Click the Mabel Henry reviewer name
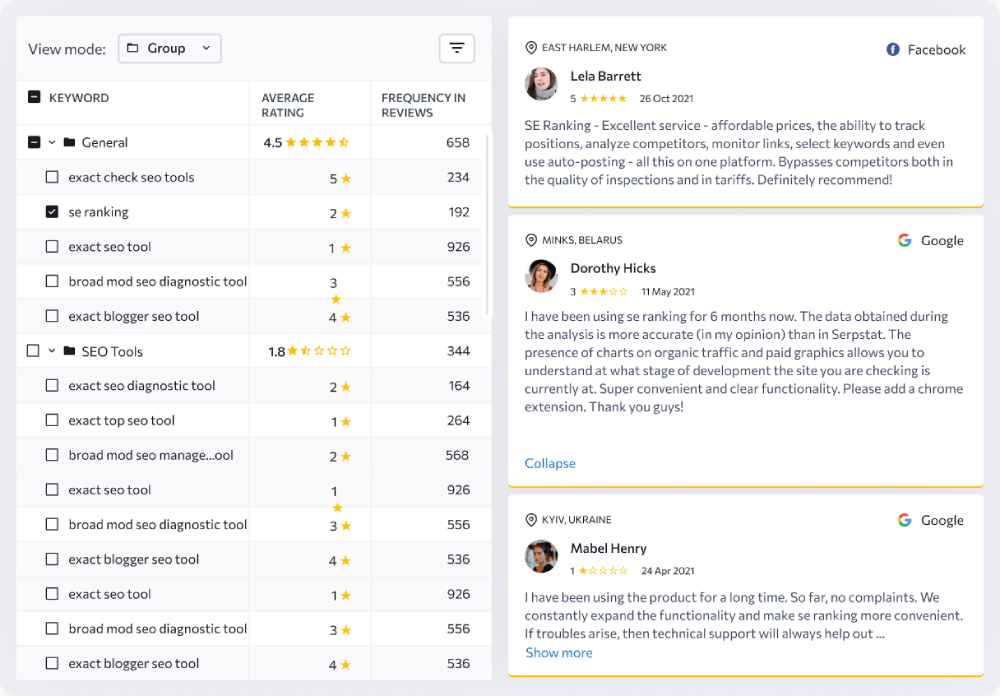The height and width of the screenshot is (696, 1000). tap(608, 549)
